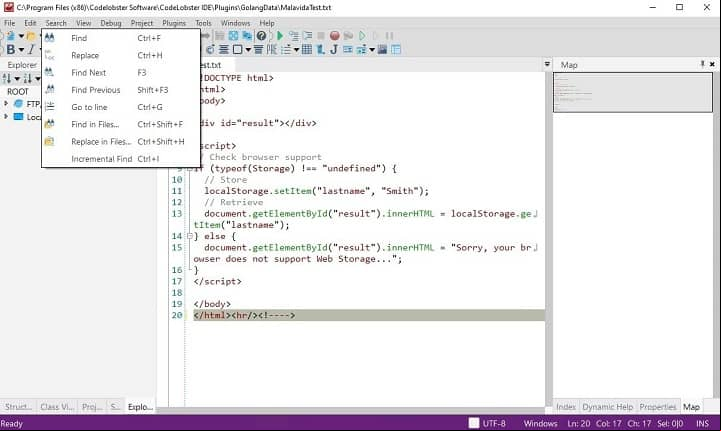
Task: Switch to the Struct tab
Action: pyautogui.click(x=18, y=407)
